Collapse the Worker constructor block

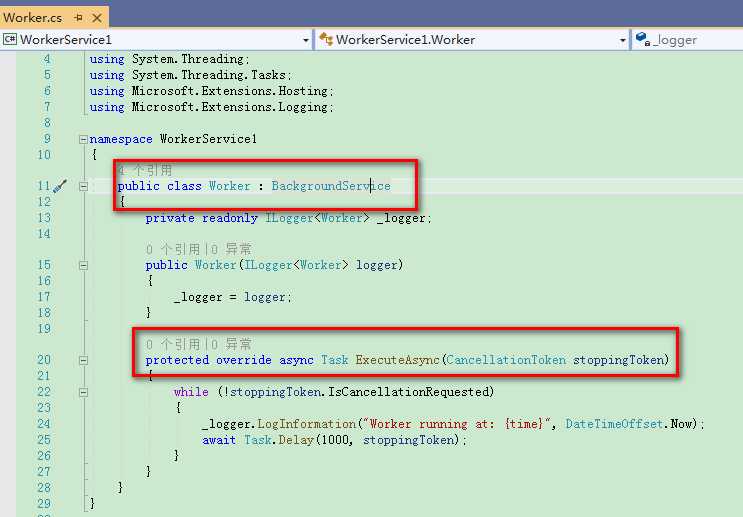pos(83,265)
